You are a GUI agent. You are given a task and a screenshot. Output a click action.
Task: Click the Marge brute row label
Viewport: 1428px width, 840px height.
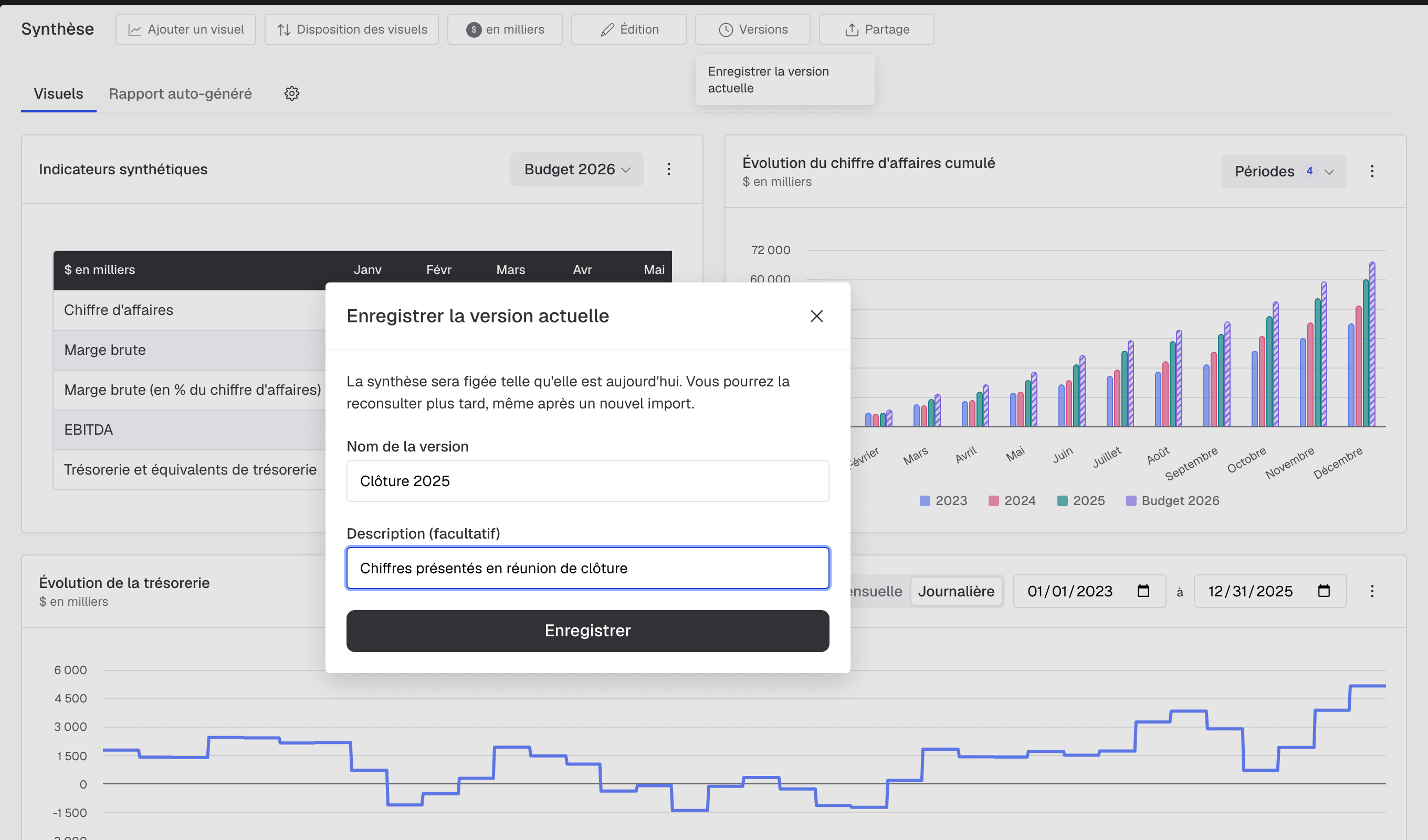tap(105, 350)
